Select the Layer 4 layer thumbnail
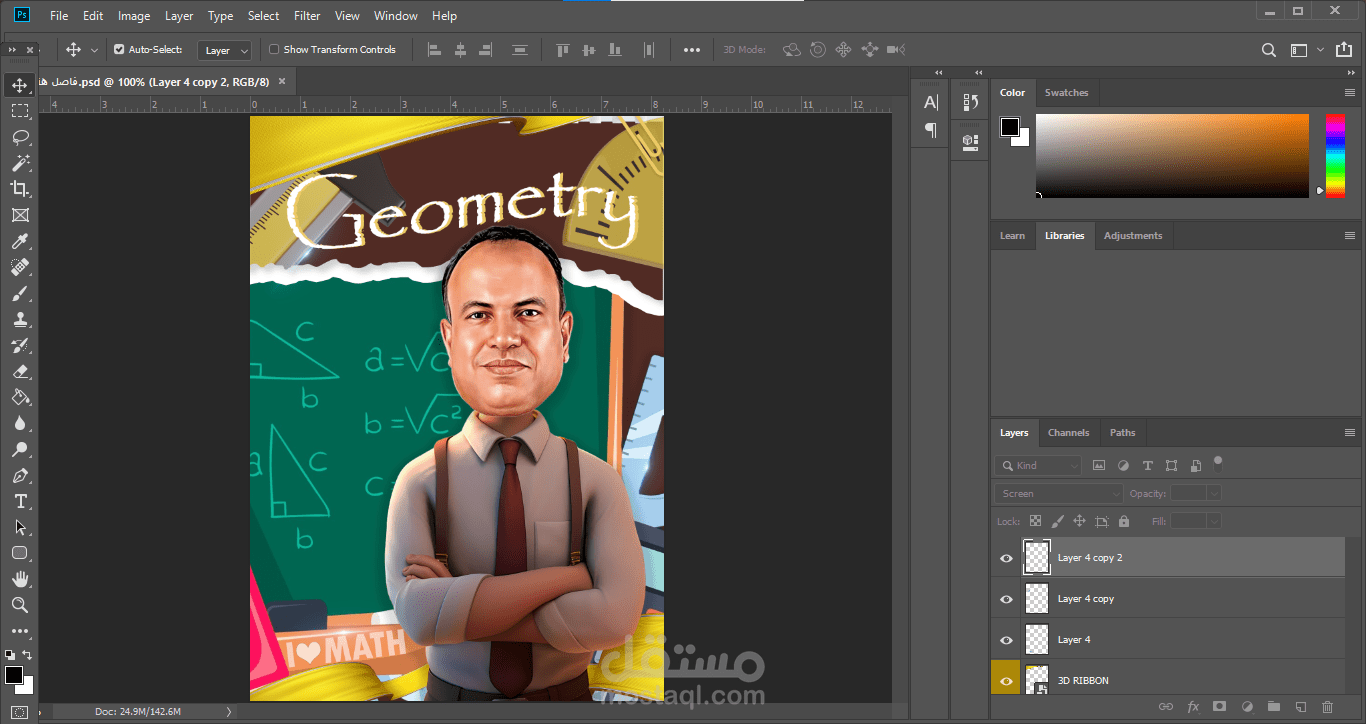 click(1038, 639)
